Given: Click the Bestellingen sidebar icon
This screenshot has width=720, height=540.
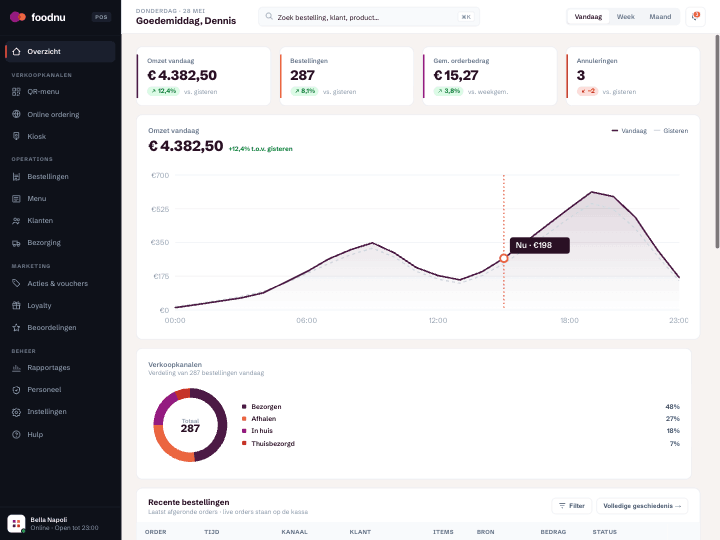Looking at the screenshot, I should coord(16,176).
